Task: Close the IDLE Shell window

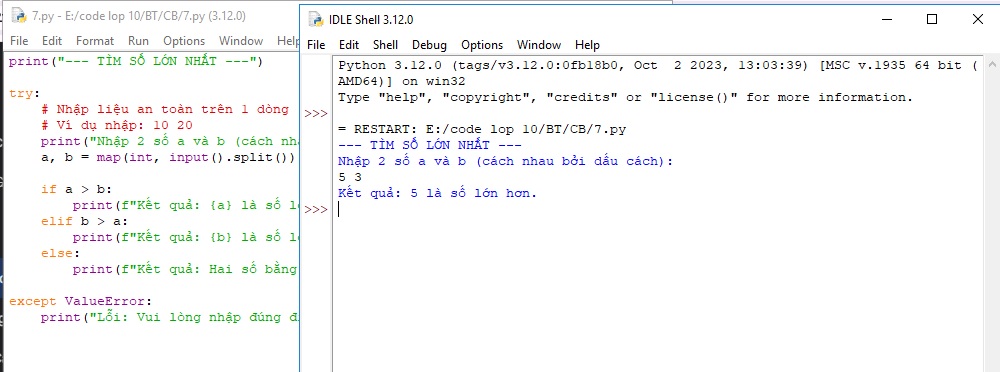Action: (977, 19)
